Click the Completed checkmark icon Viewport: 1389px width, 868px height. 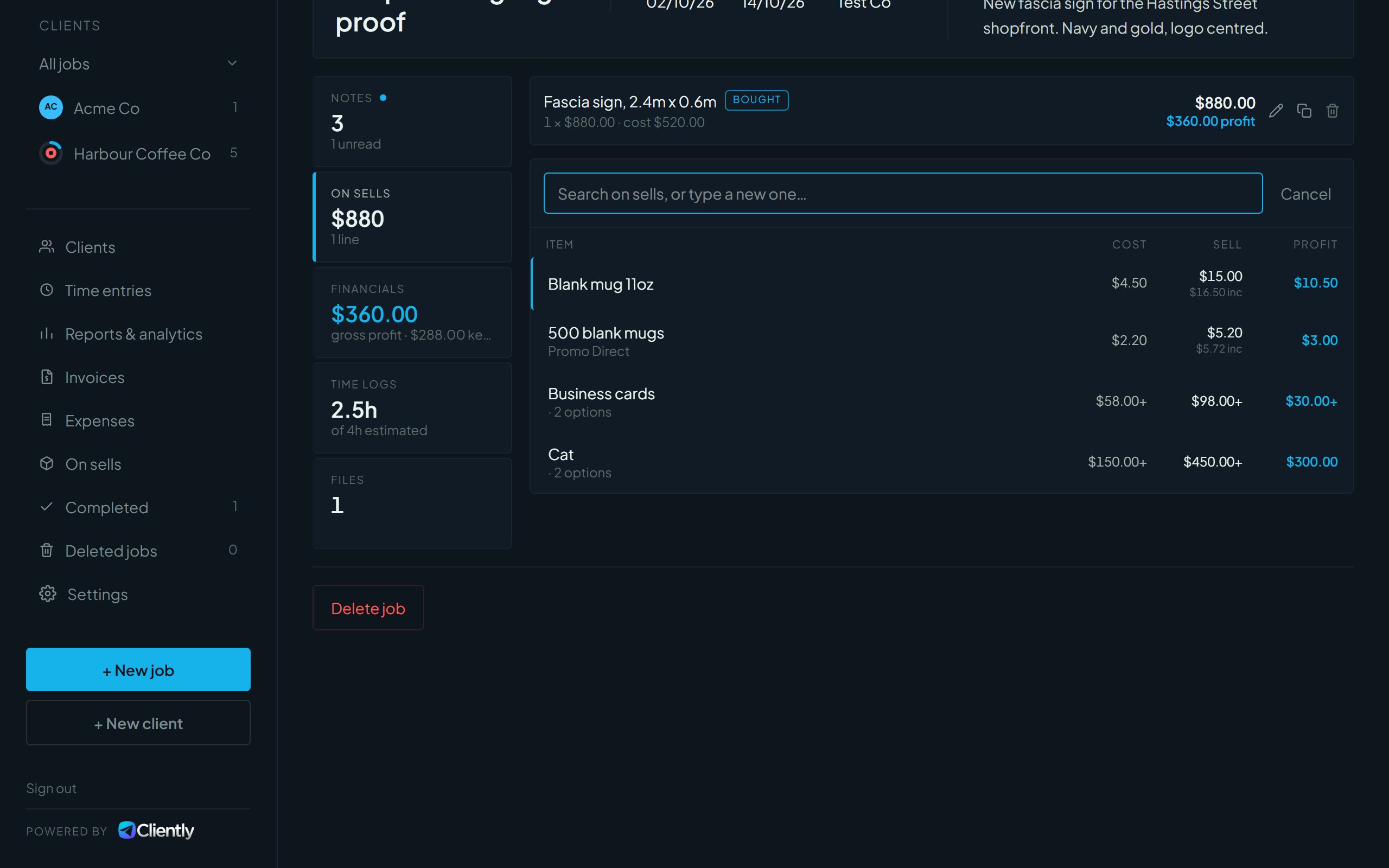[47, 506]
